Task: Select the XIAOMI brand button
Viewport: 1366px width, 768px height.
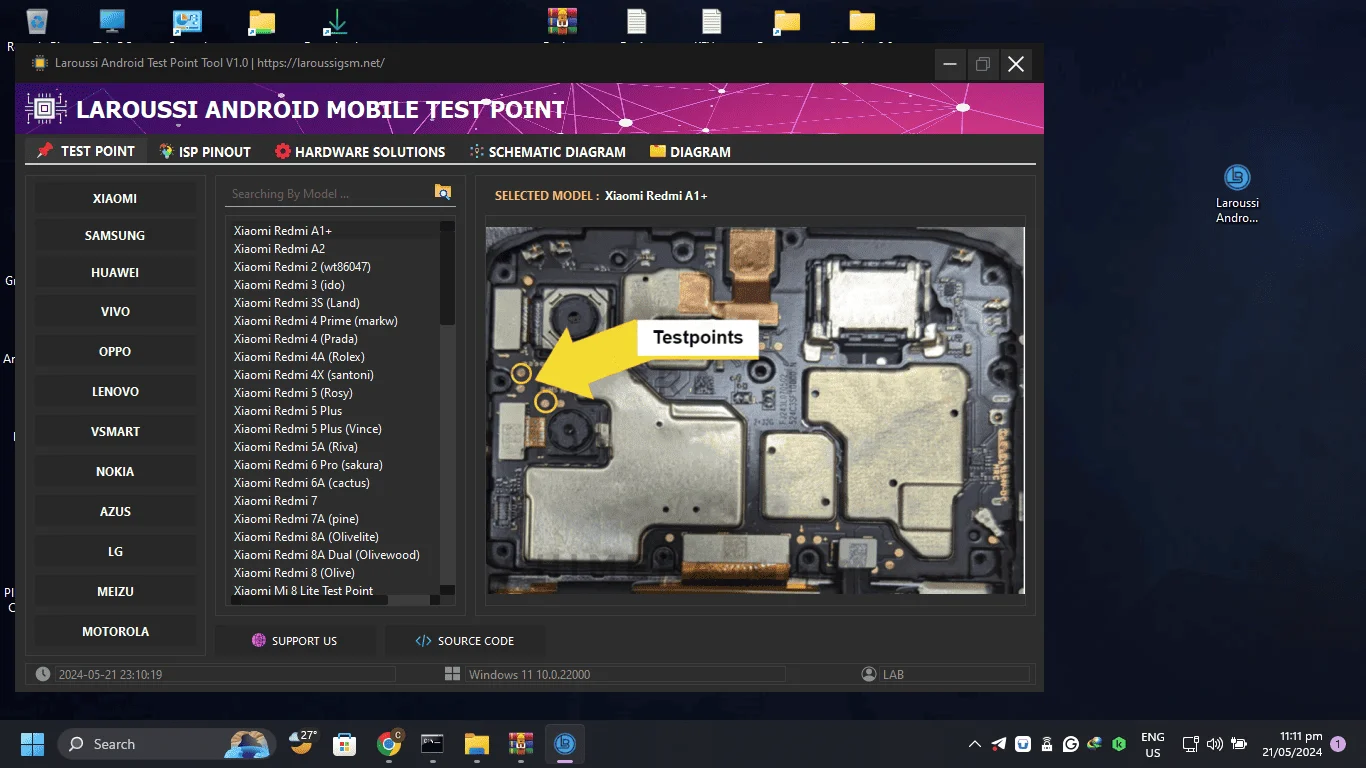Action: (115, 198)
